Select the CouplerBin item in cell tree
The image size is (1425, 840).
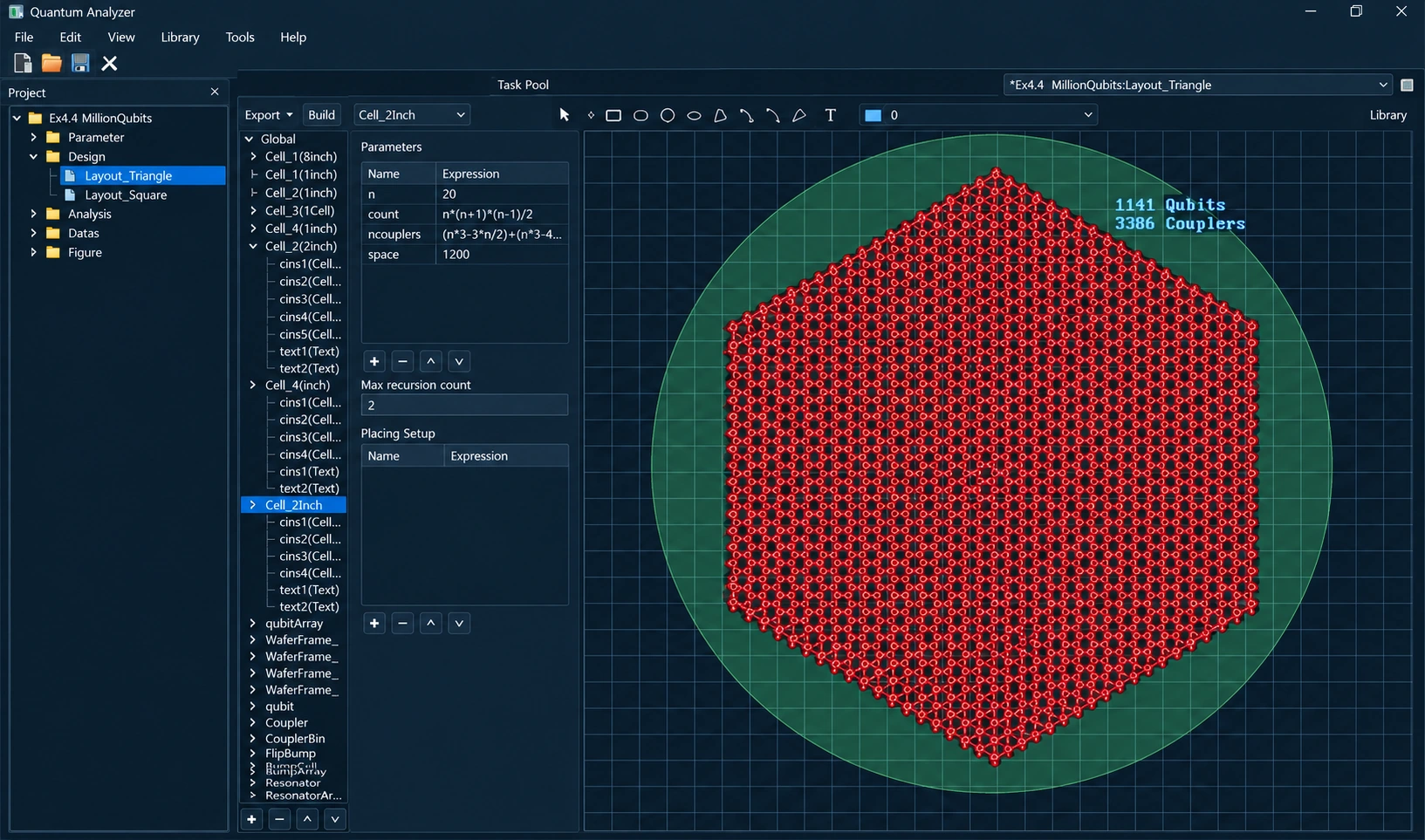point(295,739)
